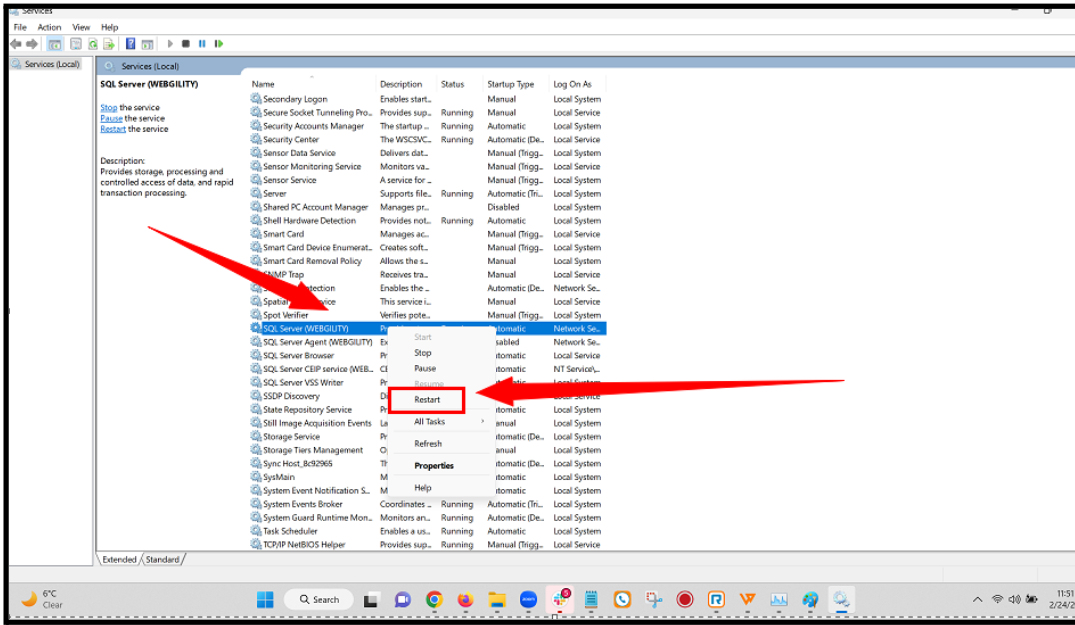Click the green Restart Service toolbar icon
The image size is (1075, 625).
coord(219,44)
